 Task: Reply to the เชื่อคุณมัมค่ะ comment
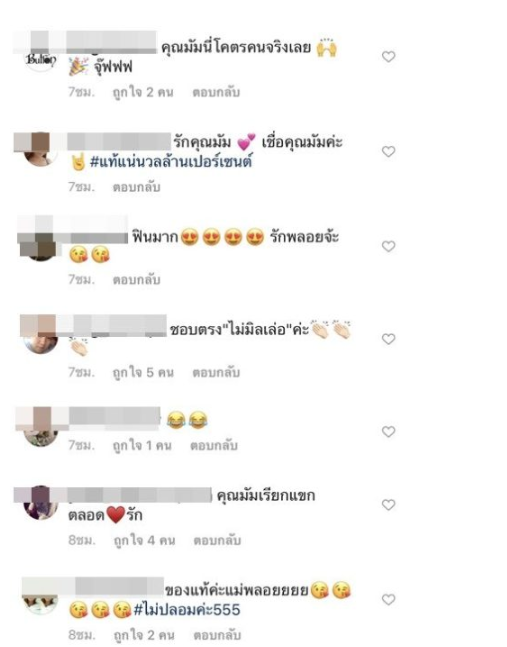pyautogui.click(x=137, y=187)
